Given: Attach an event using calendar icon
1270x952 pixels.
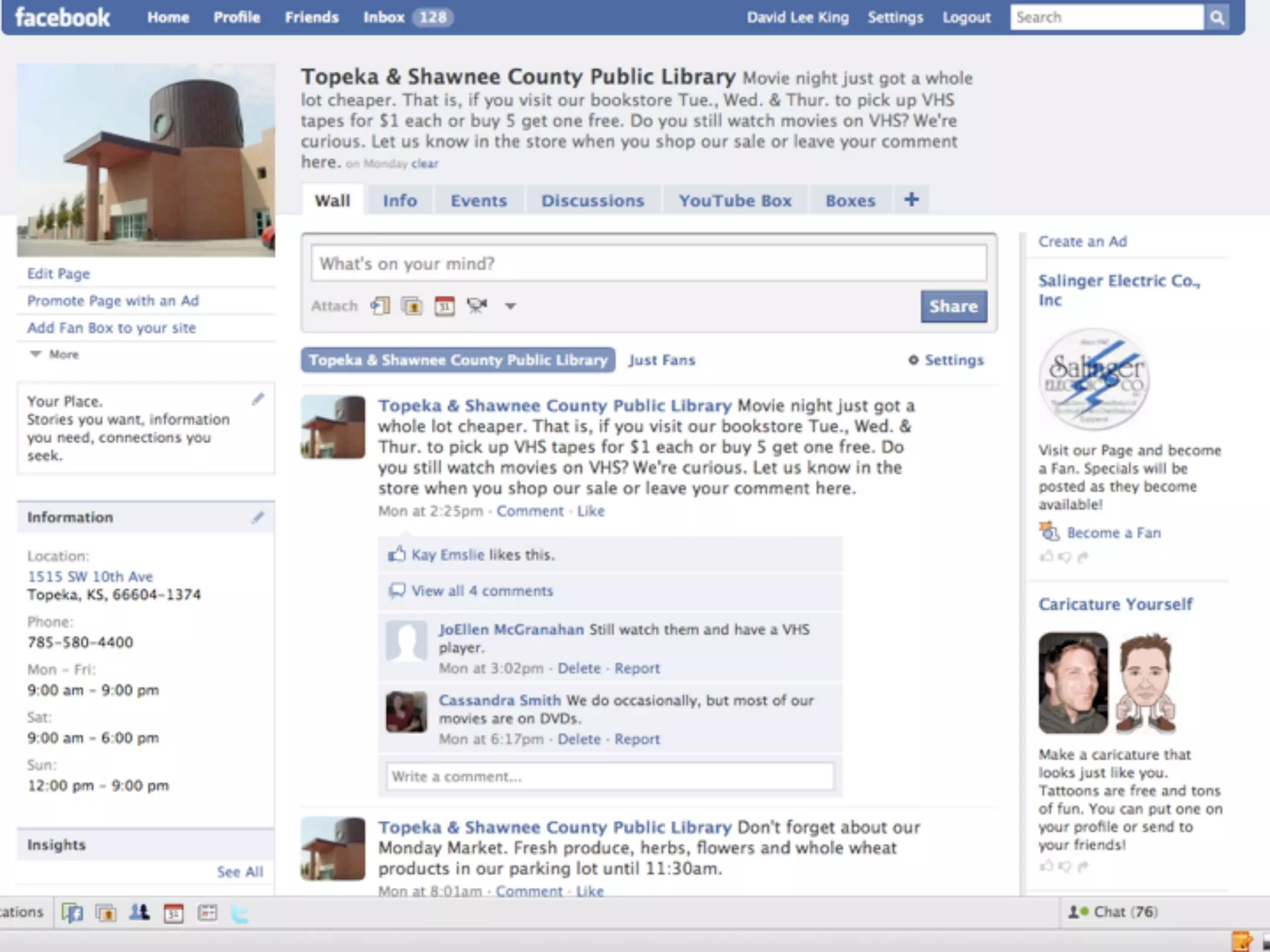Looking at the screenshot, I should pyautogui.click(x=444, y=306).
